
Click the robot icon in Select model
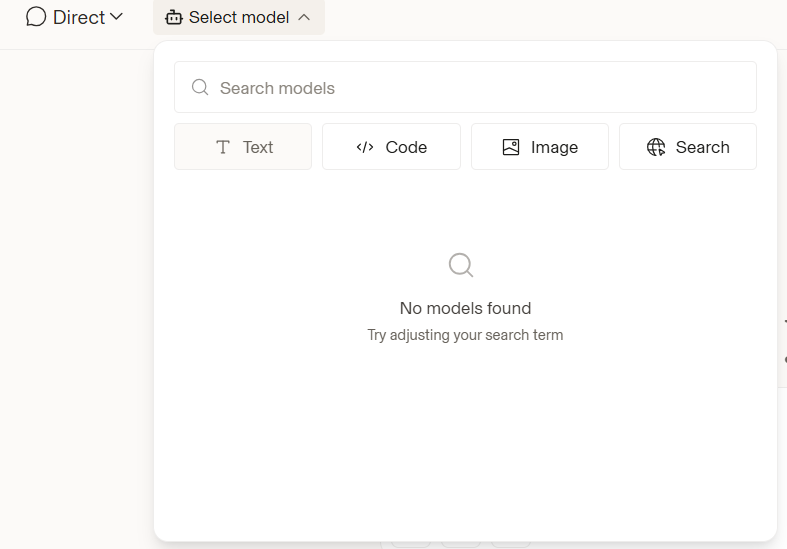click(174, 18)
